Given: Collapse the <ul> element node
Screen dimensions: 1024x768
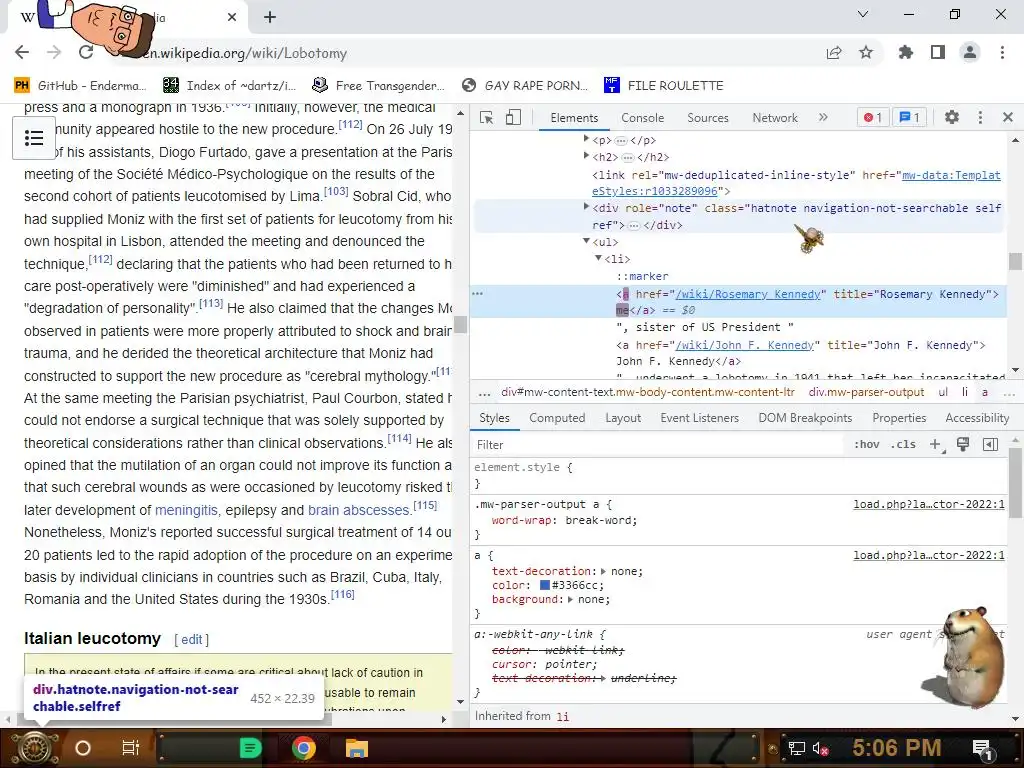Looking at the screenshot, I should coord(586,241).
